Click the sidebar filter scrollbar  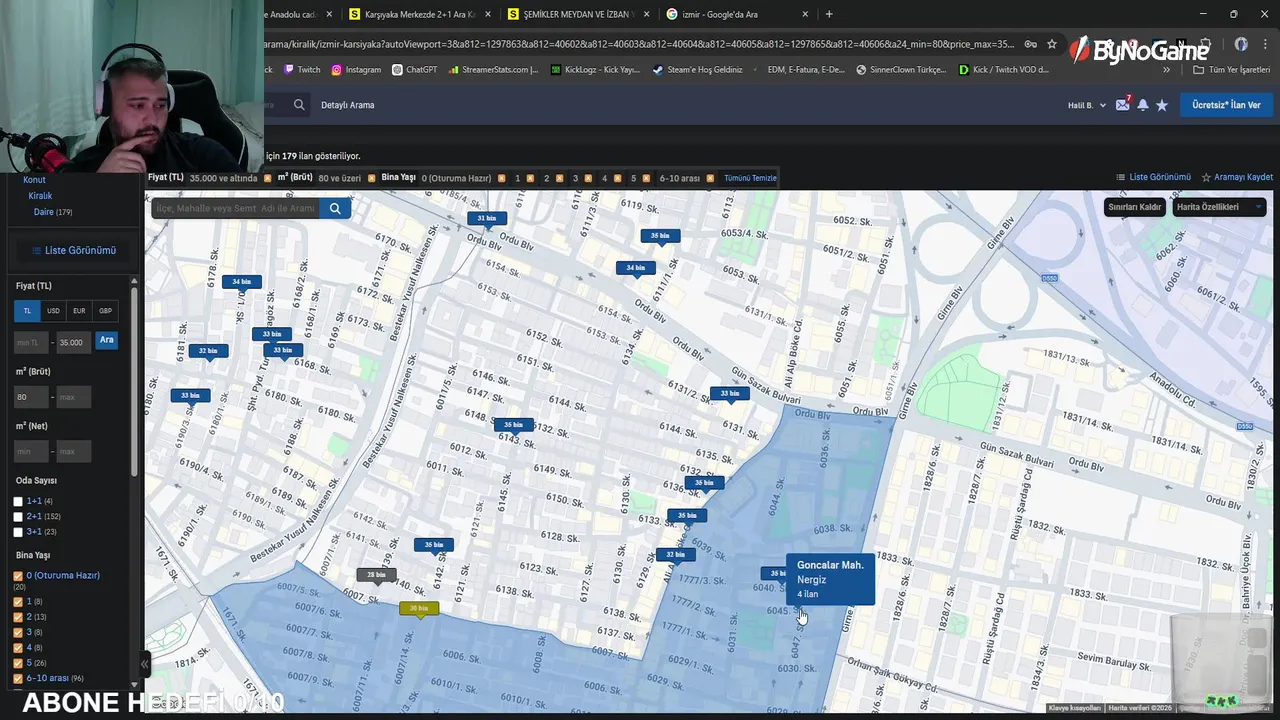point(134,380)
